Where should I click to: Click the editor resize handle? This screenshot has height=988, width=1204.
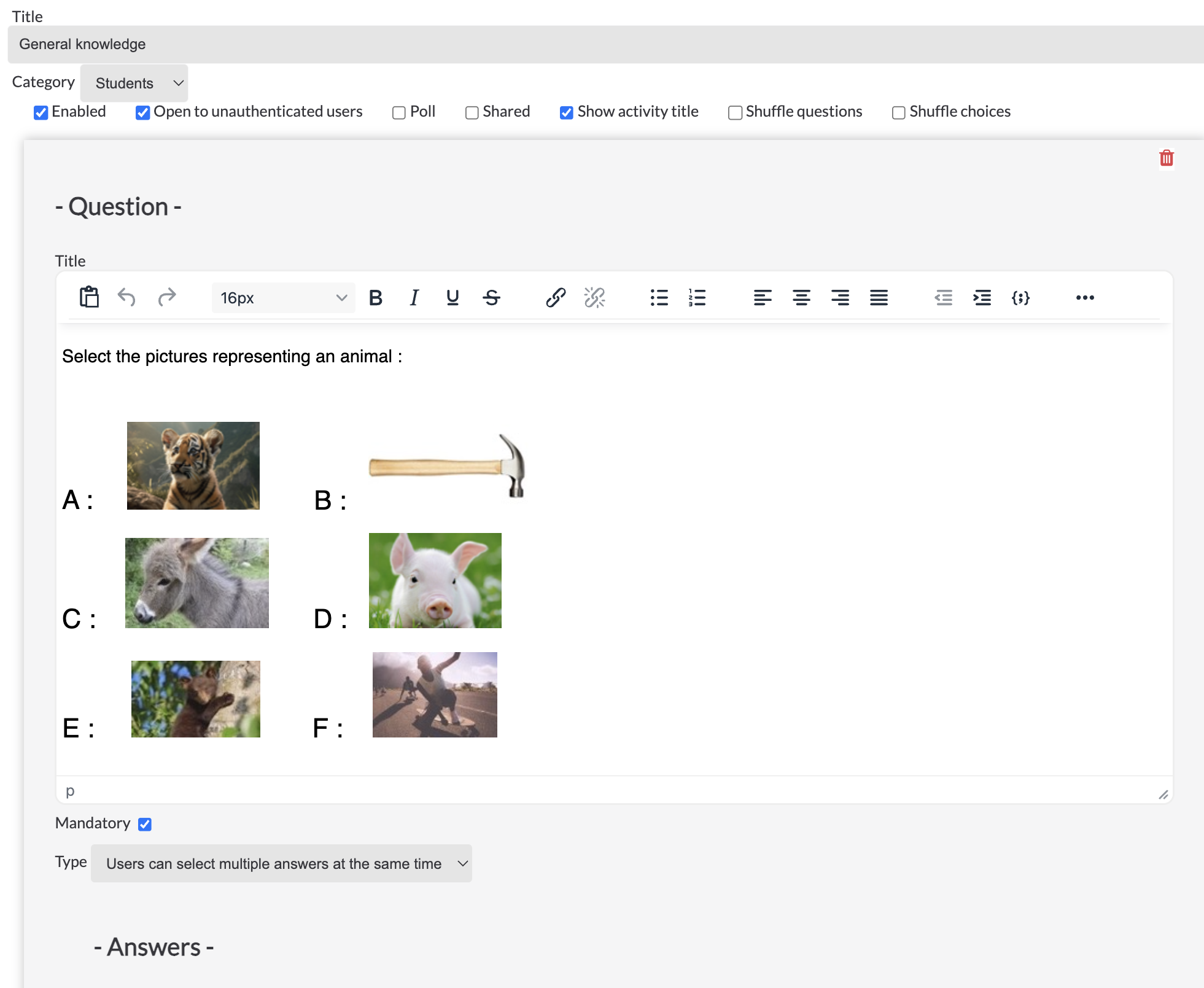tap(1163, 795)
